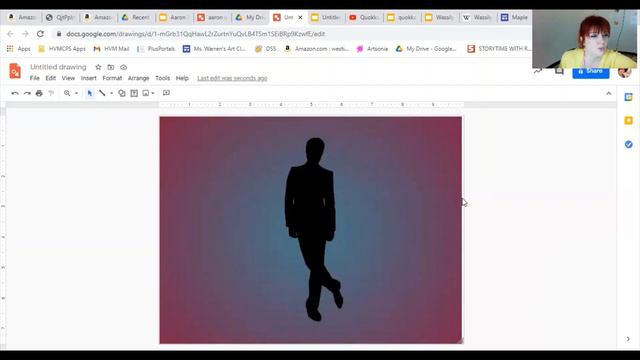Pick the Line tool

(x=102, y=93)
